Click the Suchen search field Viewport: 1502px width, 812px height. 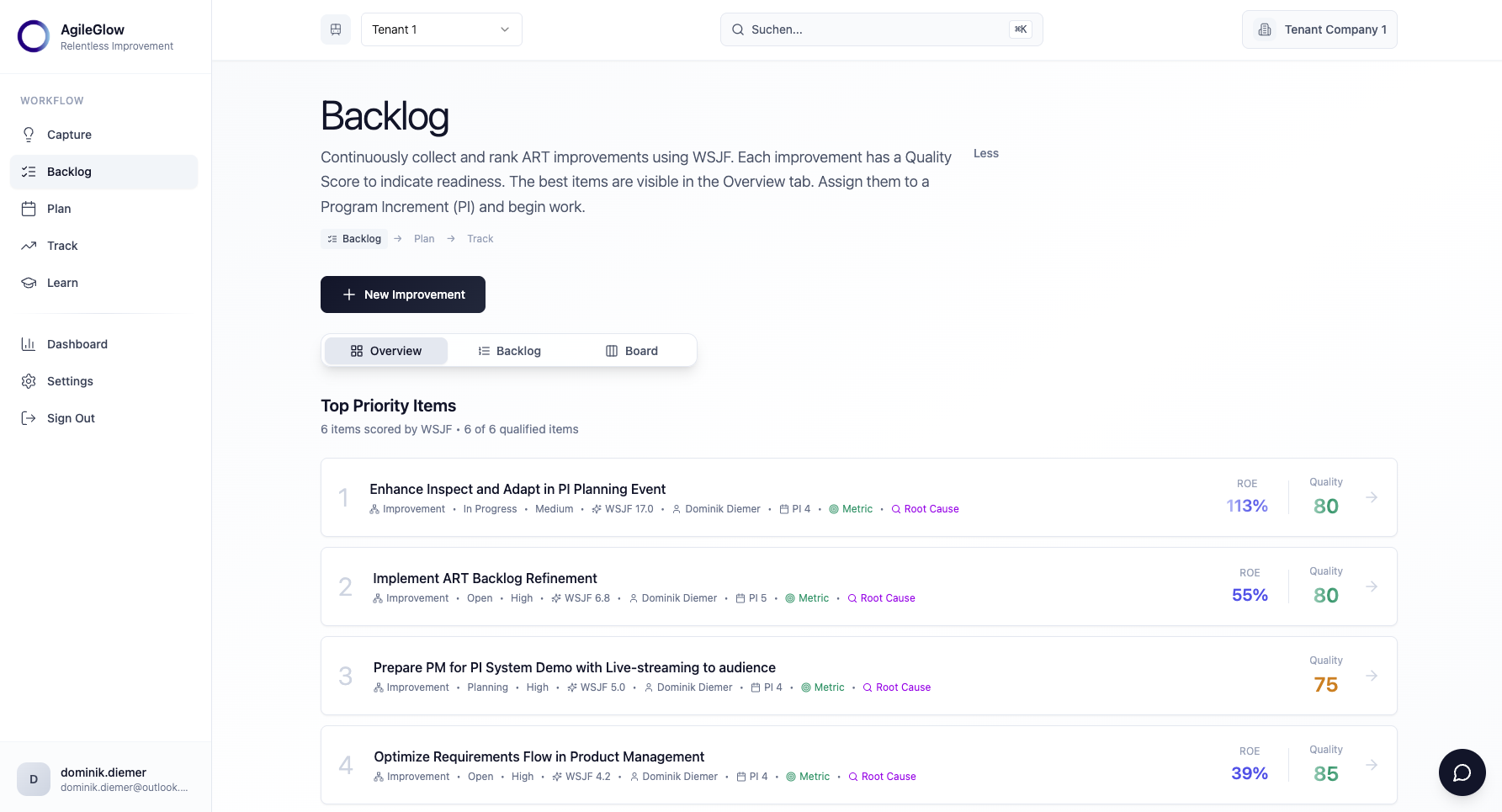[881, 29]
